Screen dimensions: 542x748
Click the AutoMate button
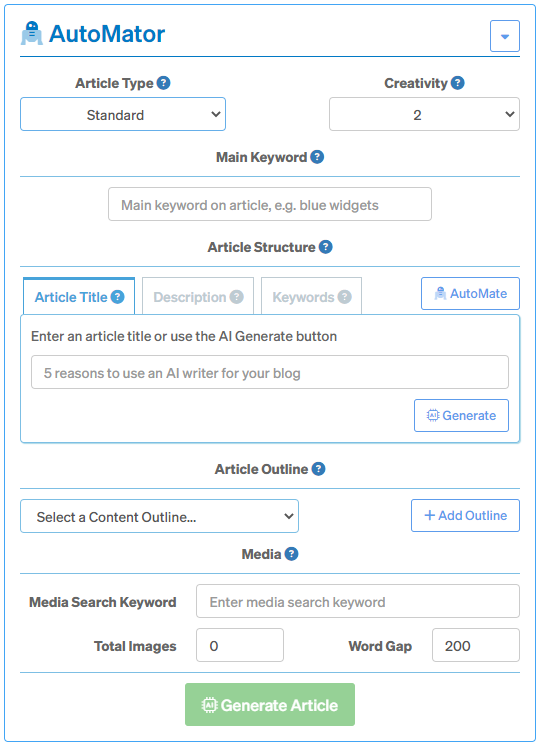pos(470,293)
